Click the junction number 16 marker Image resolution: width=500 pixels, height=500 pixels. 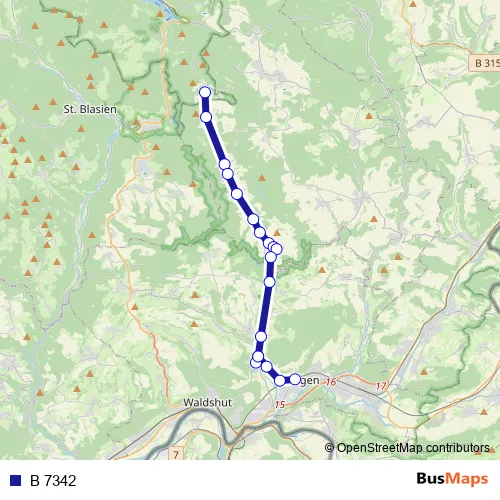point(331,382)
